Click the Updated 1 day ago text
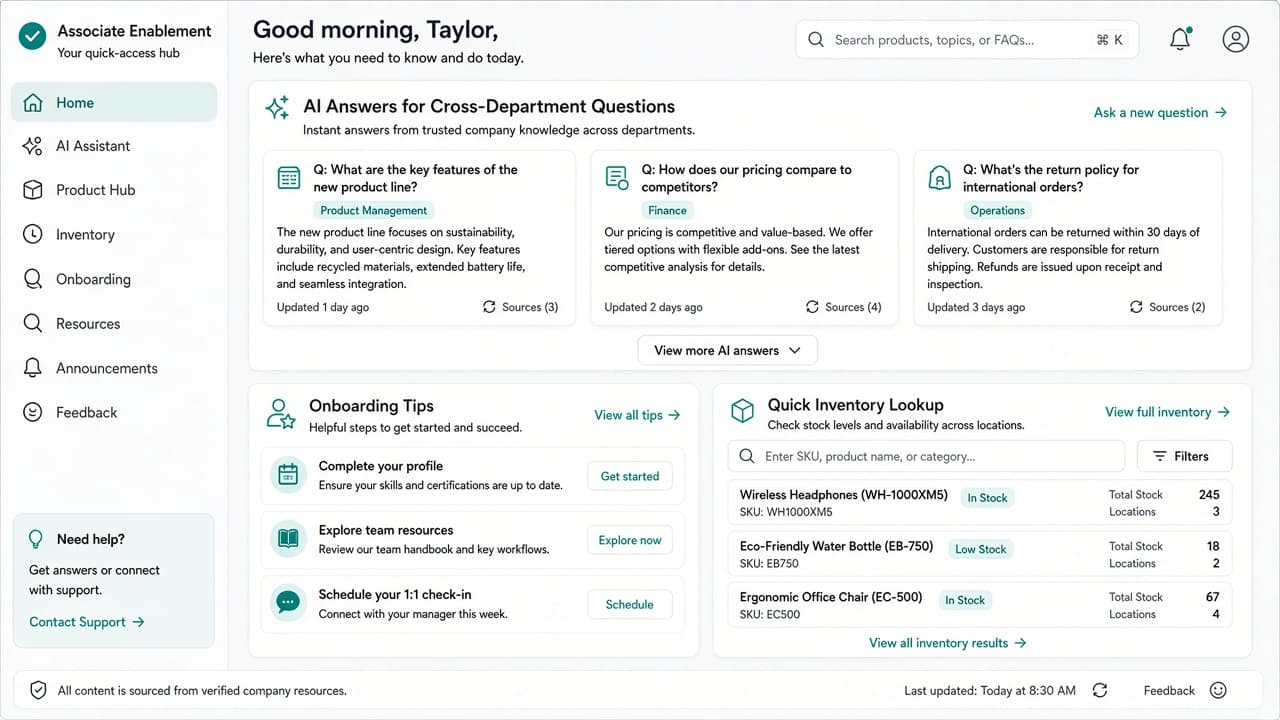Screen dimensions: 1280x720 [323, 307]
